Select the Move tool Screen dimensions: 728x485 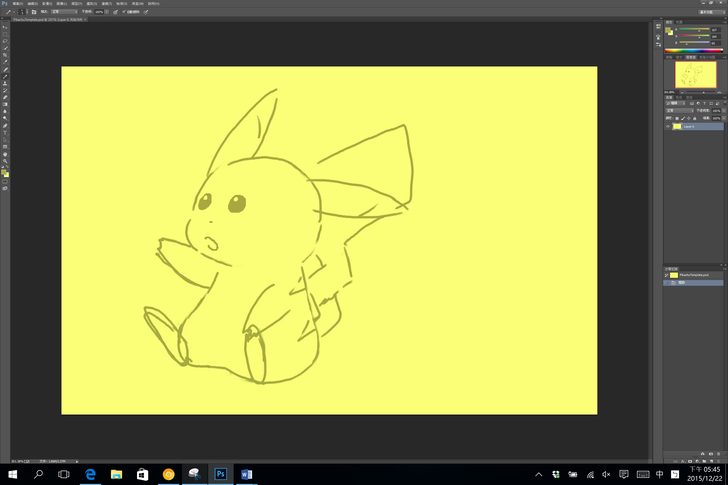(x=5, y=27)
